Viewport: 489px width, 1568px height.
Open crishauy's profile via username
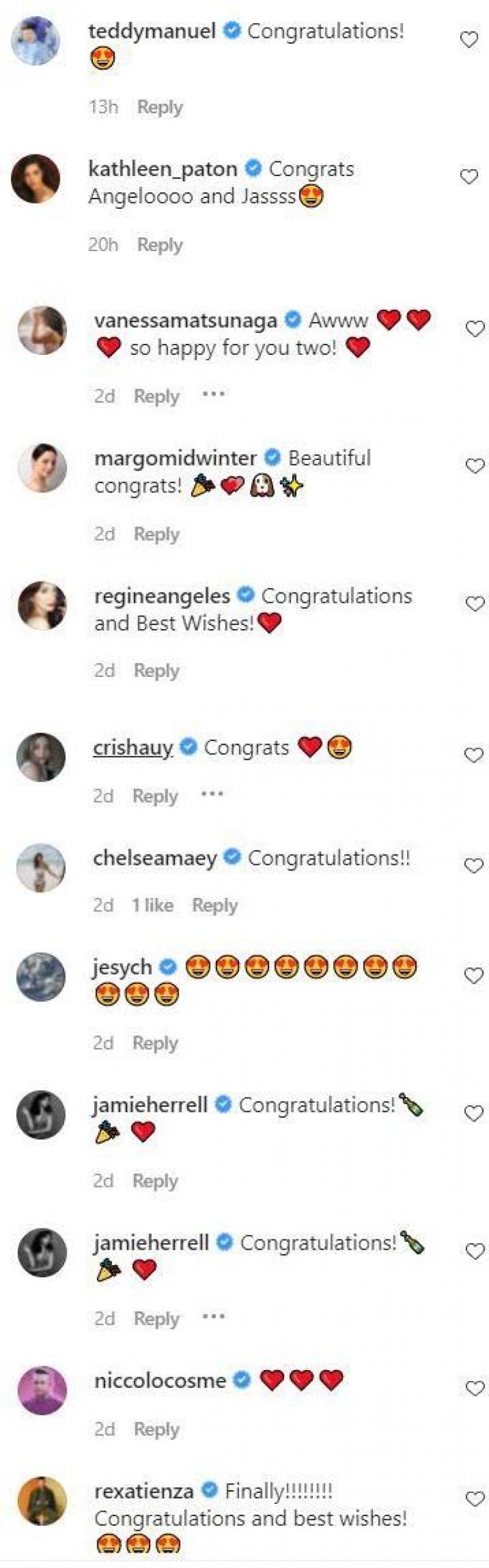click(x=133, y=748)
